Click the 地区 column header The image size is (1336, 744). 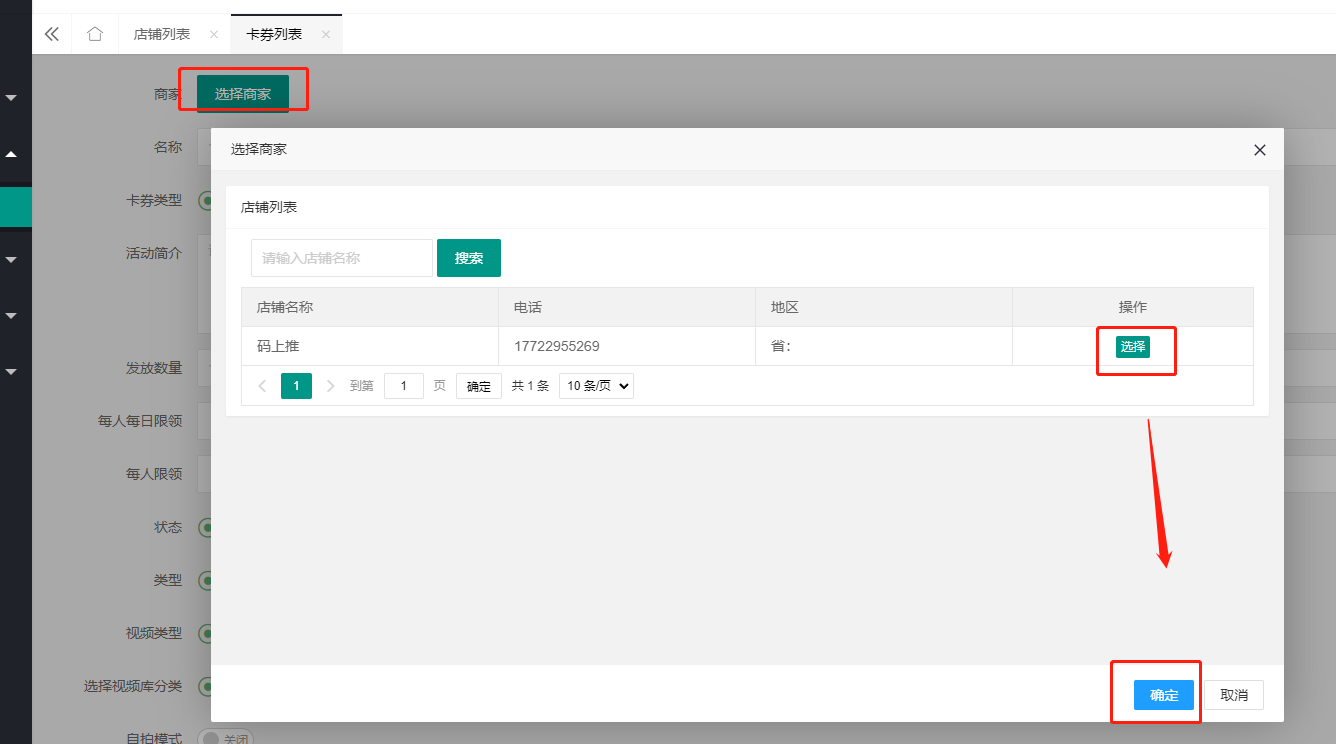coord(884,308)
